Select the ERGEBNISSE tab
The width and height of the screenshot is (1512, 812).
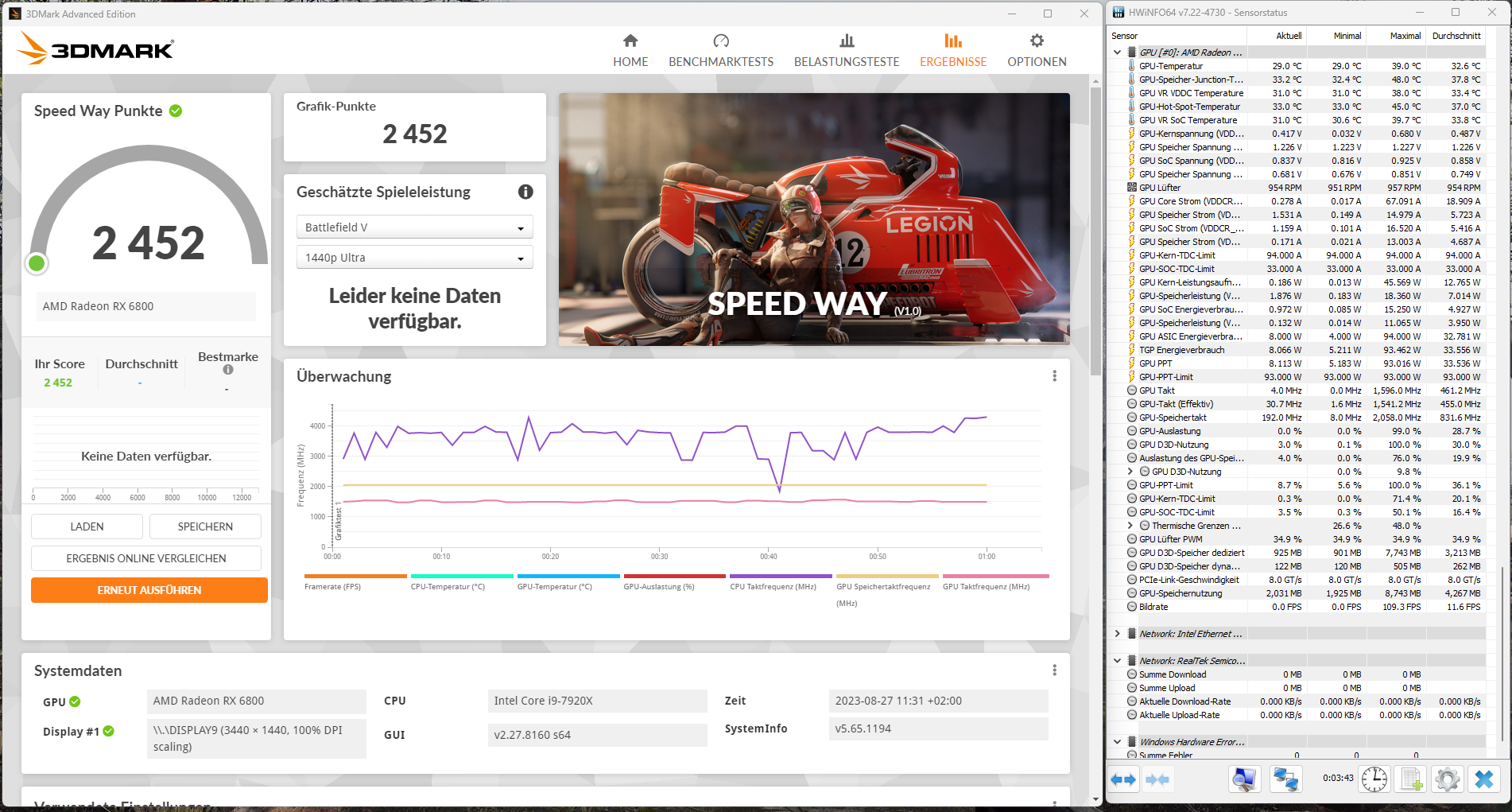point(953,51)
